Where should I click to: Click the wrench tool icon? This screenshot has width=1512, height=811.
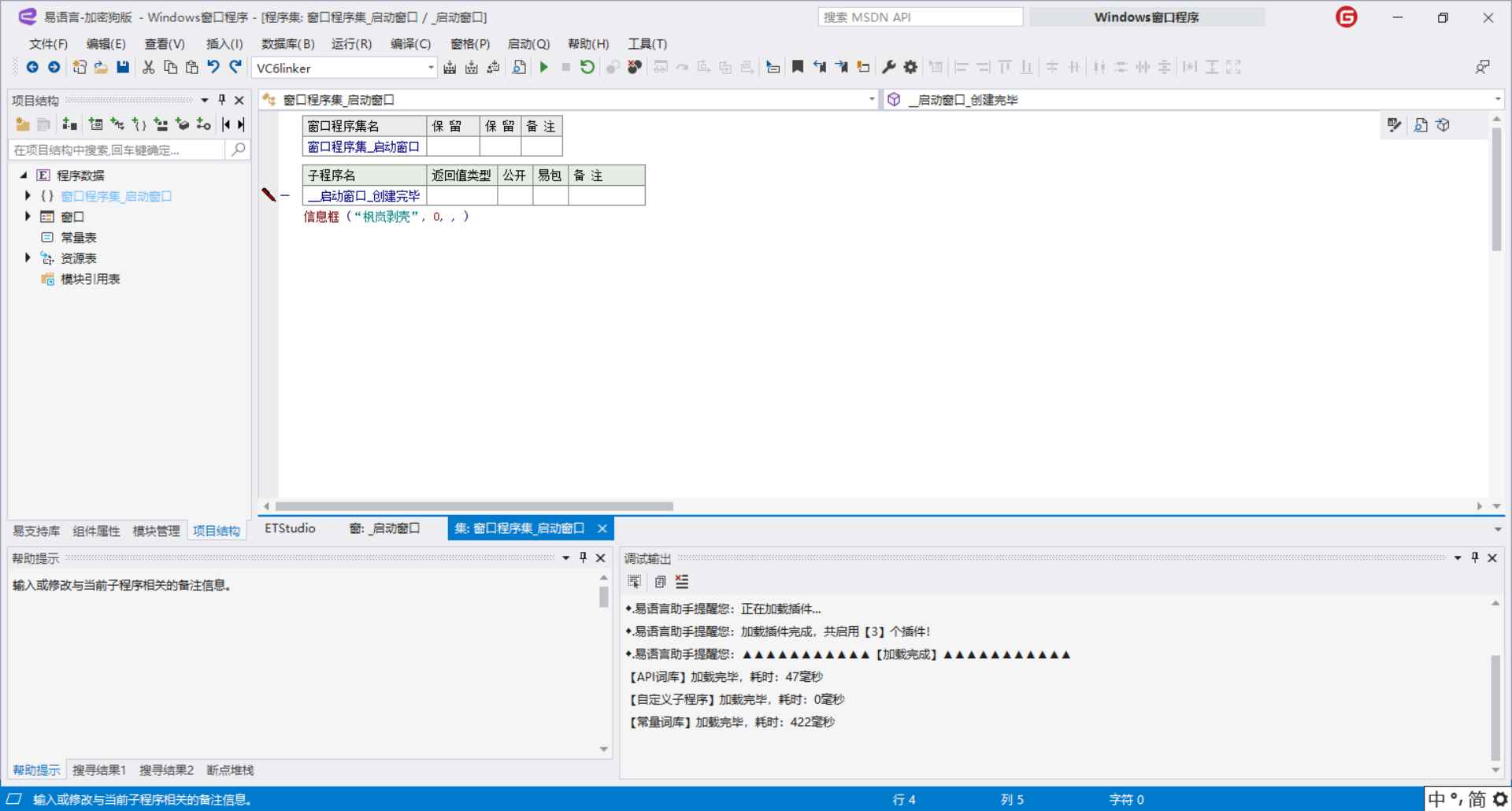pos(888,68)
